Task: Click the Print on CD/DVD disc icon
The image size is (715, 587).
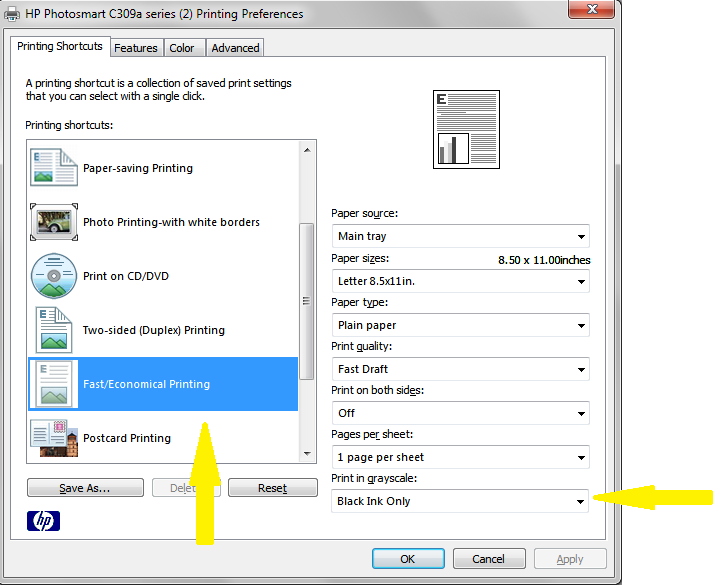Action: pyautogui.click(x=54, y=275)
